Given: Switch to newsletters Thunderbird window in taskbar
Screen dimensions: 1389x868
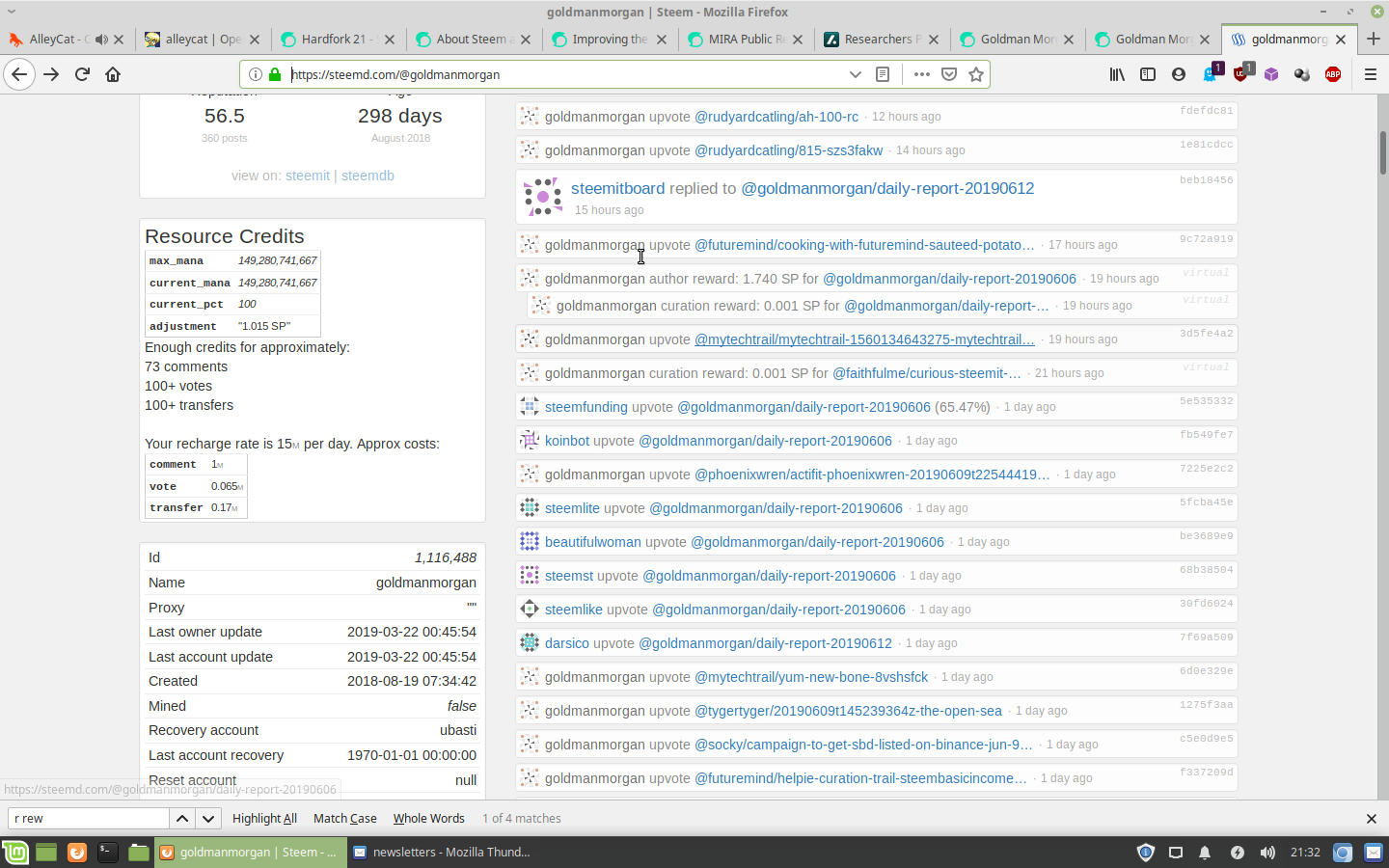Looking at the screenshot, I should (x=442, y=853).
